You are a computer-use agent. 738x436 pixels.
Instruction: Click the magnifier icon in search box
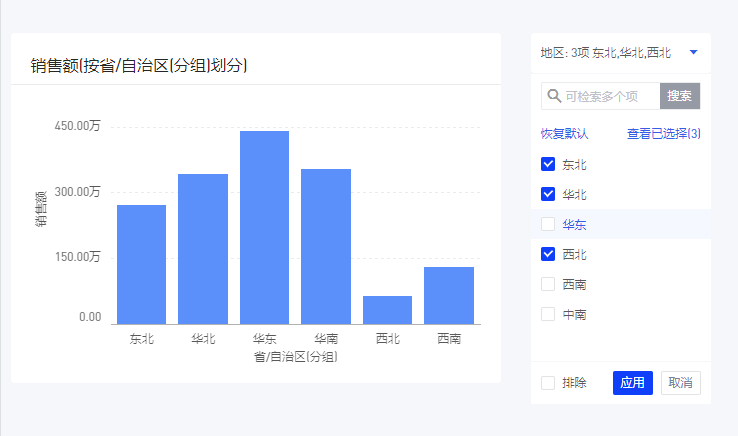554,96
